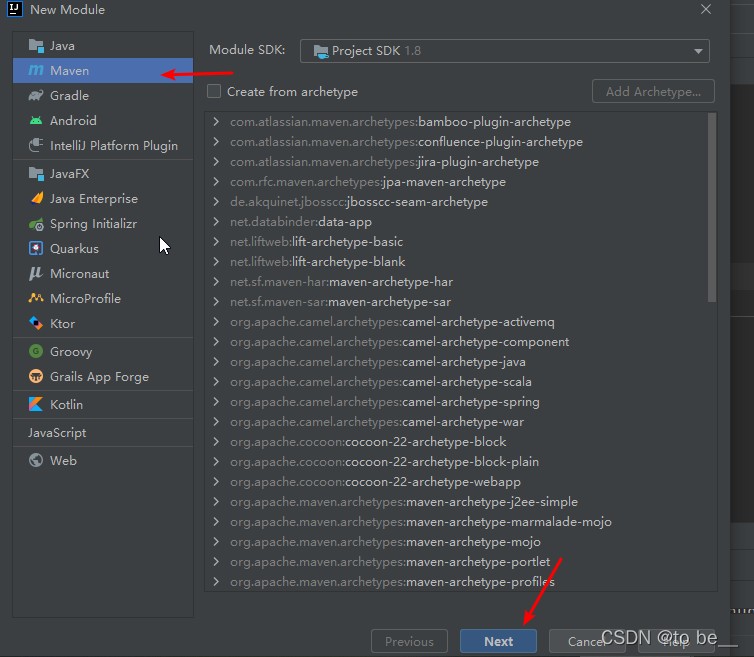Select maven-archetype-profiles row

pyautogui.click(x=456, y=581)
